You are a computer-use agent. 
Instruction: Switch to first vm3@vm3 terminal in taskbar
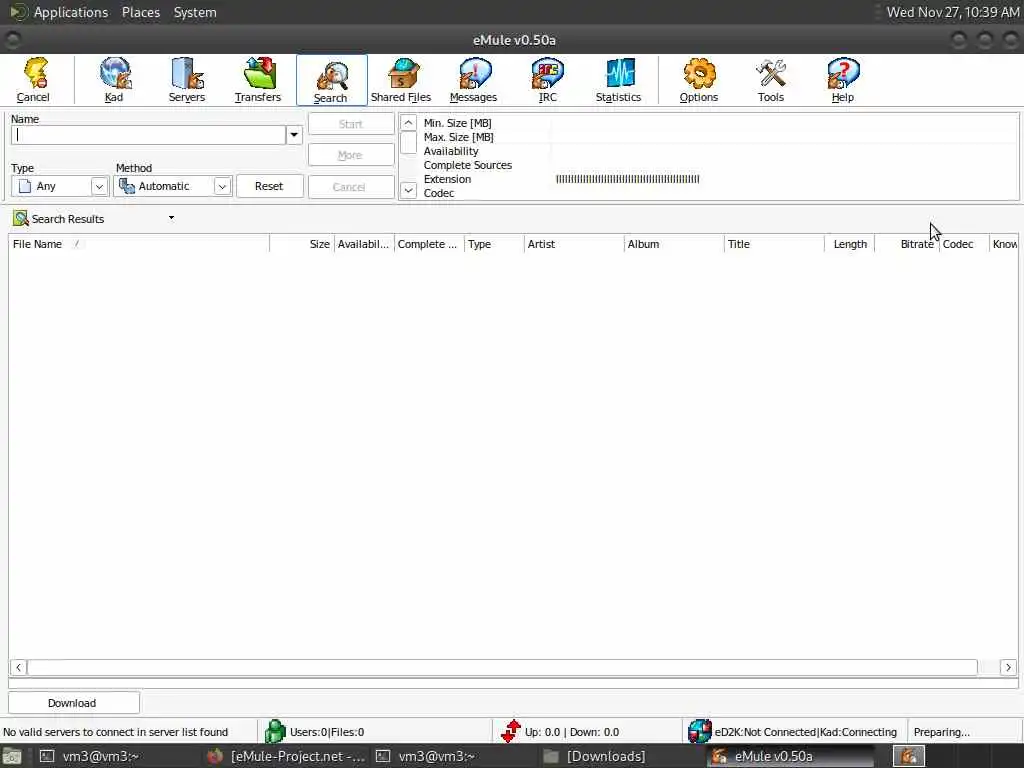(x=91, y=756)
